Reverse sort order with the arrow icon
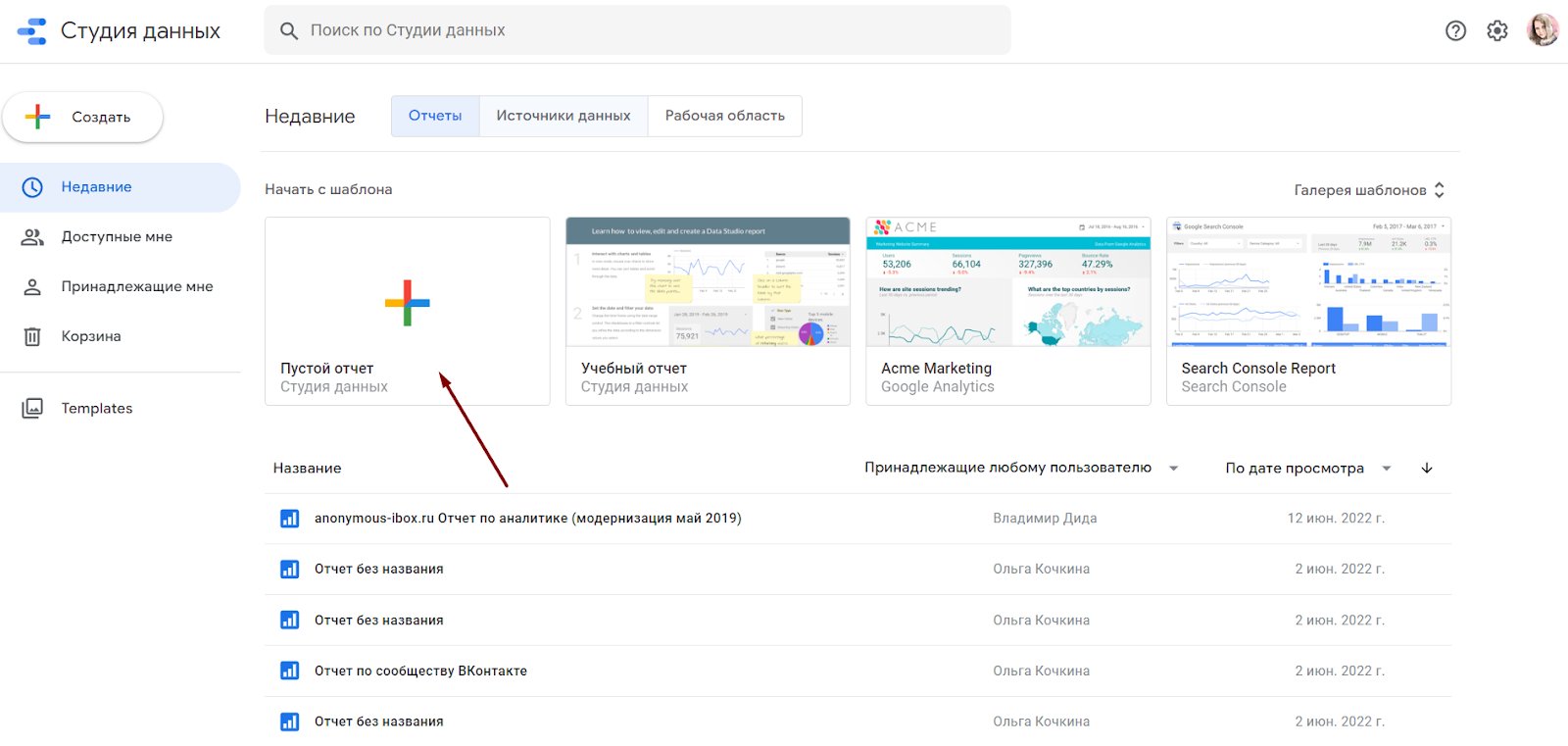1568x746 pixels. pyautogui.click(x=1427, y=469)
